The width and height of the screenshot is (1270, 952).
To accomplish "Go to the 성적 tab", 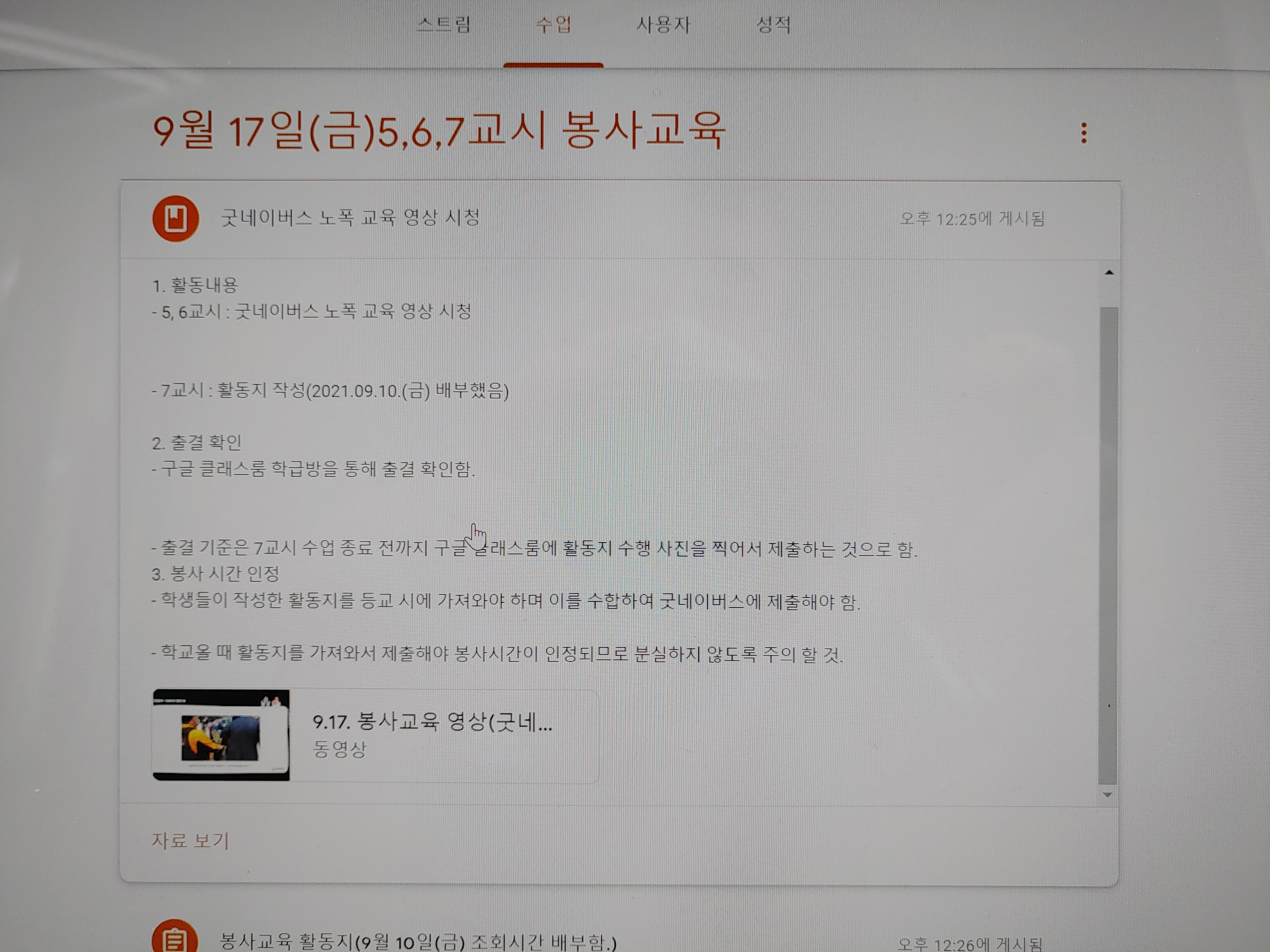I will [x=773, y=25].
